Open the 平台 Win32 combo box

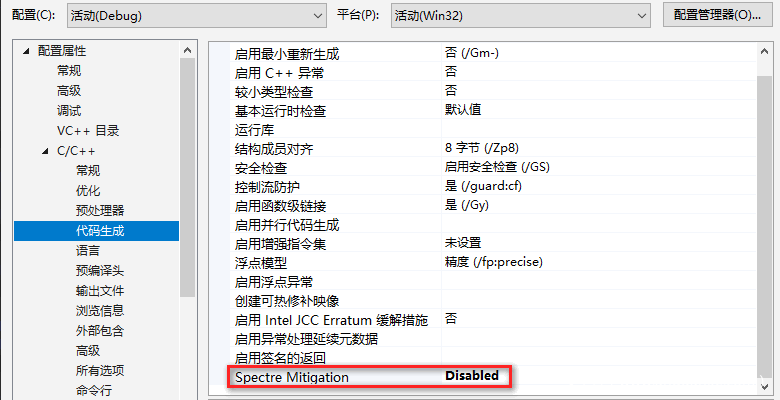(x=521, y=15)
